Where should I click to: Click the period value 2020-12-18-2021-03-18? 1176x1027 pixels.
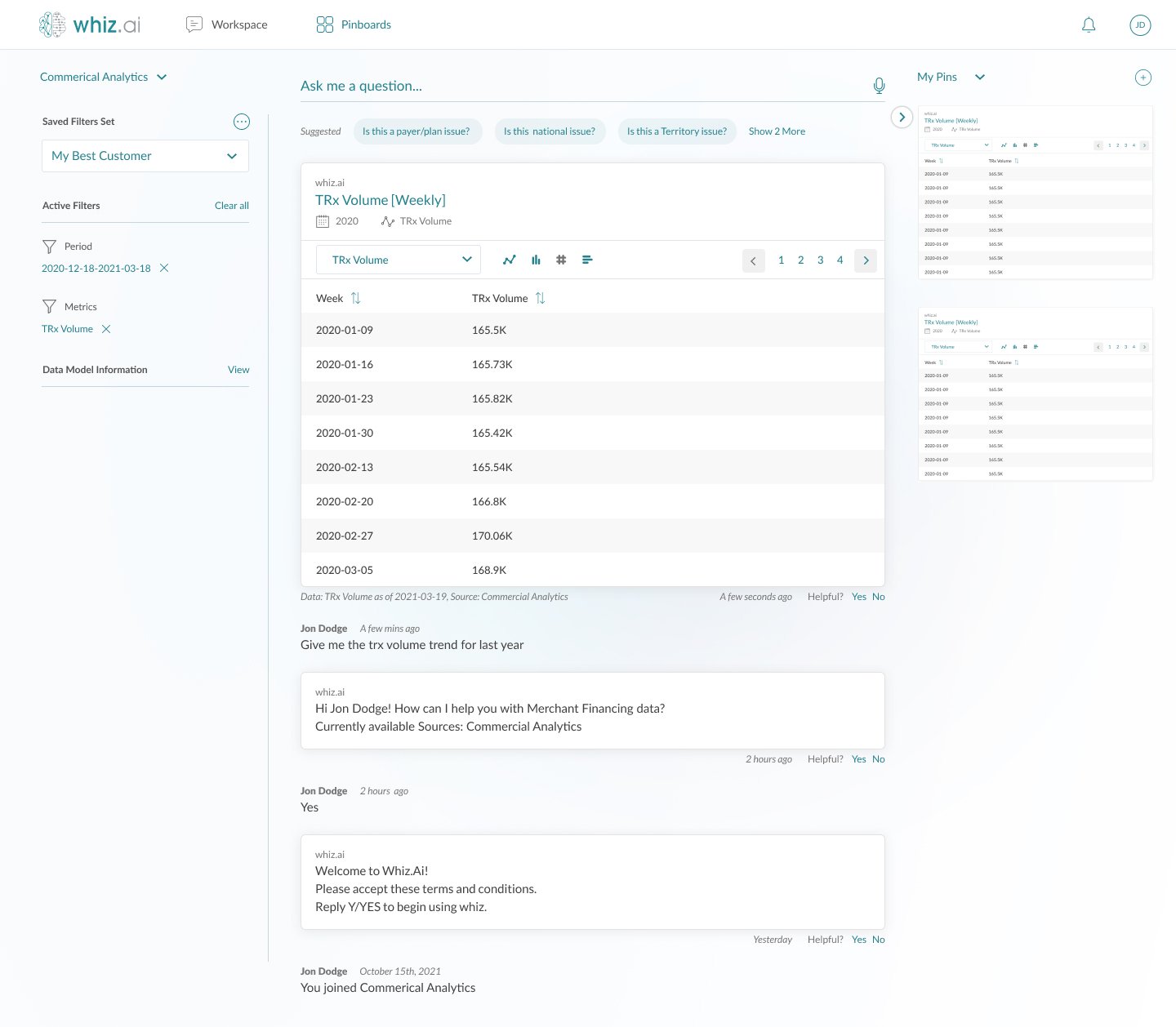coord(96,269)
